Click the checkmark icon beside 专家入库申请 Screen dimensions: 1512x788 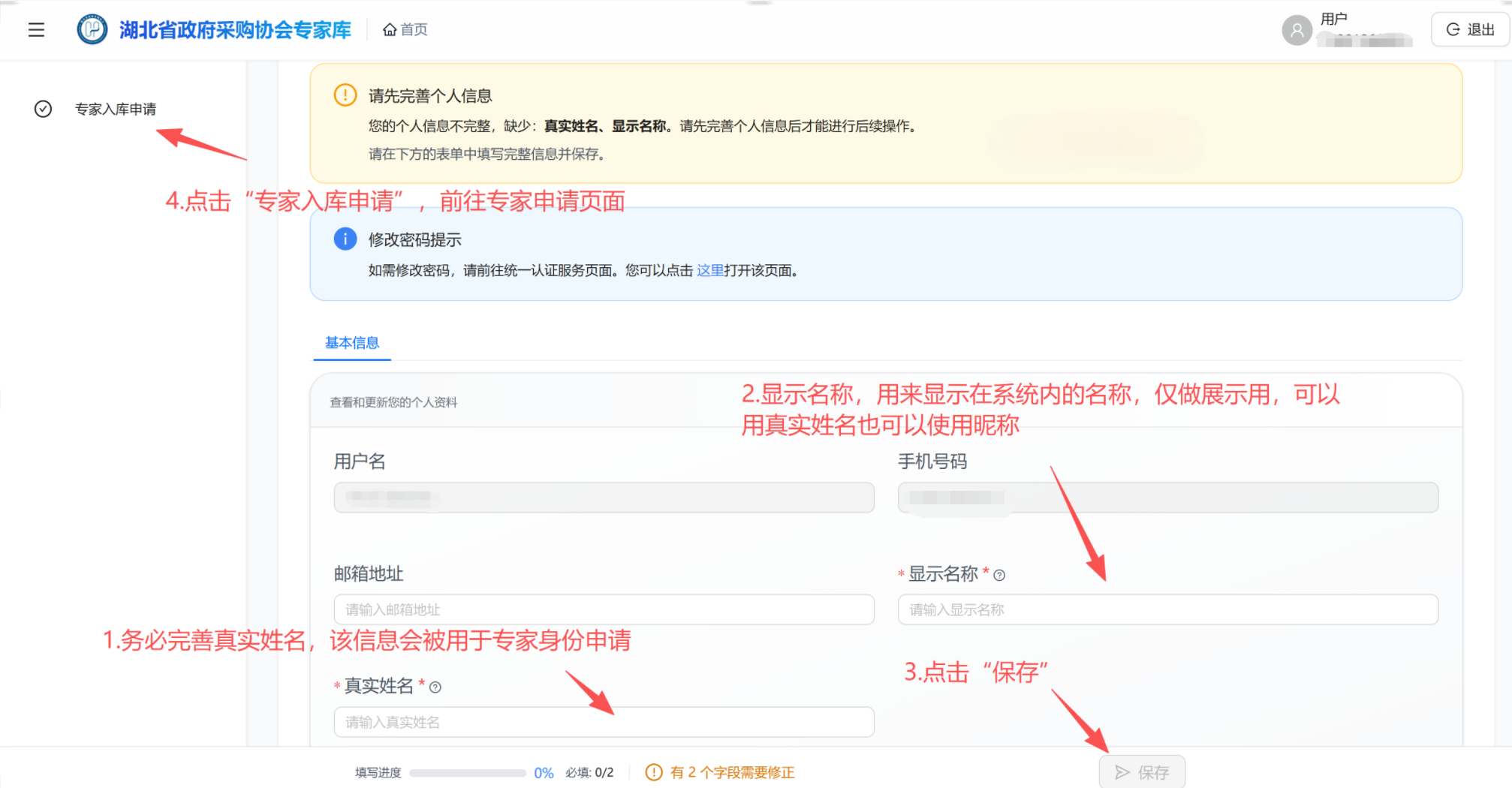[43, 109]
